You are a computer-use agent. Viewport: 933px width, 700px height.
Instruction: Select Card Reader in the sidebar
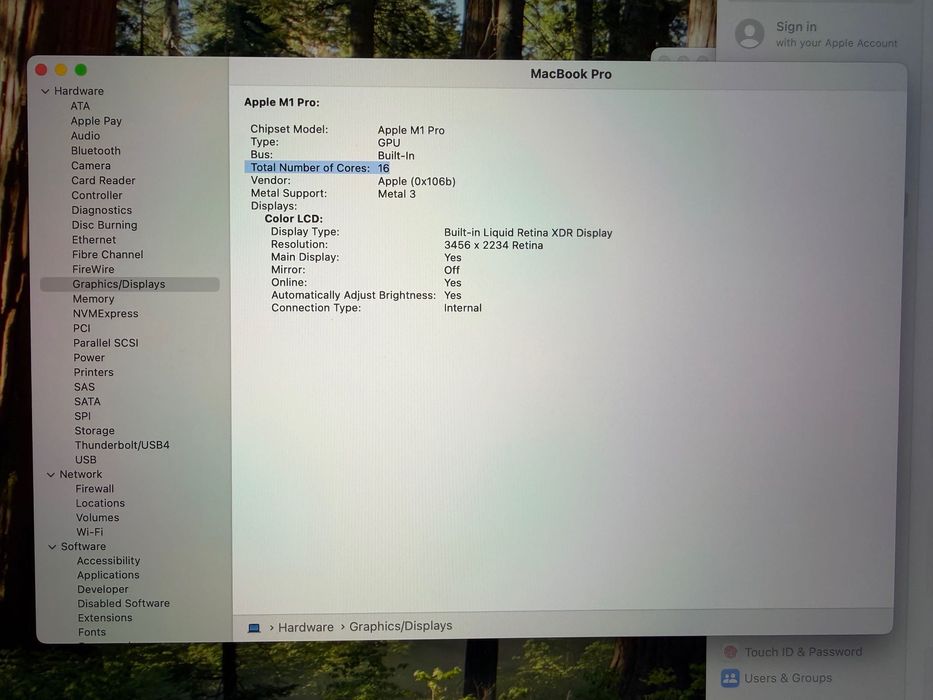(103, 180)
